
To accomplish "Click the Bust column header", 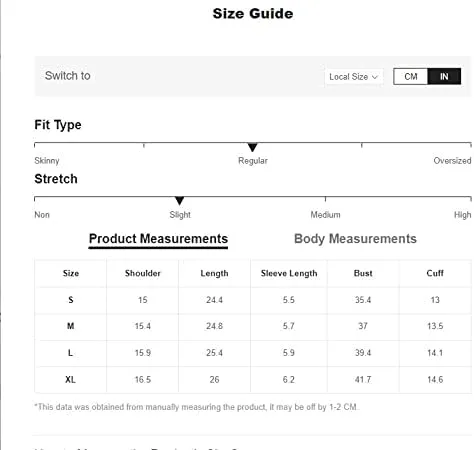I will [363, 273].
